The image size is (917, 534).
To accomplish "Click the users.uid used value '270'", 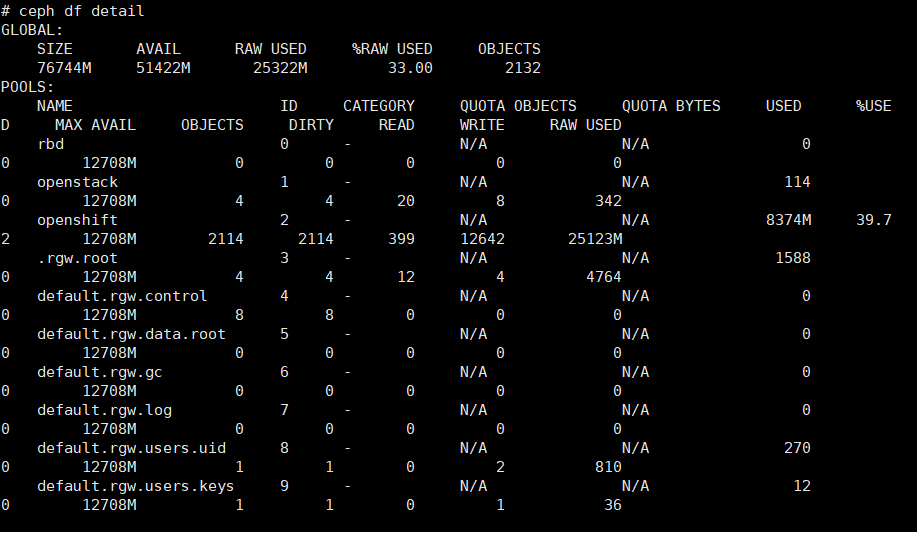I will coord(797,448).
